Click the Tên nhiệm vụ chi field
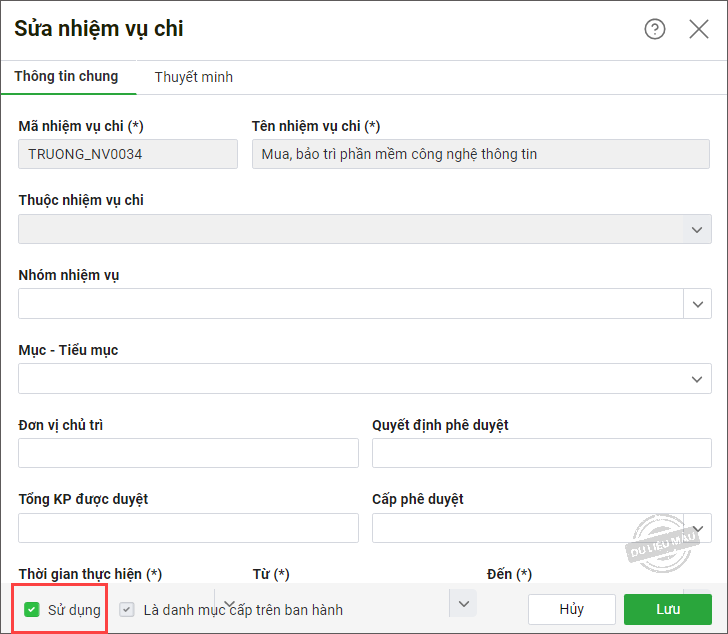This screenshot has width=728, height=634. coord(481,154)
